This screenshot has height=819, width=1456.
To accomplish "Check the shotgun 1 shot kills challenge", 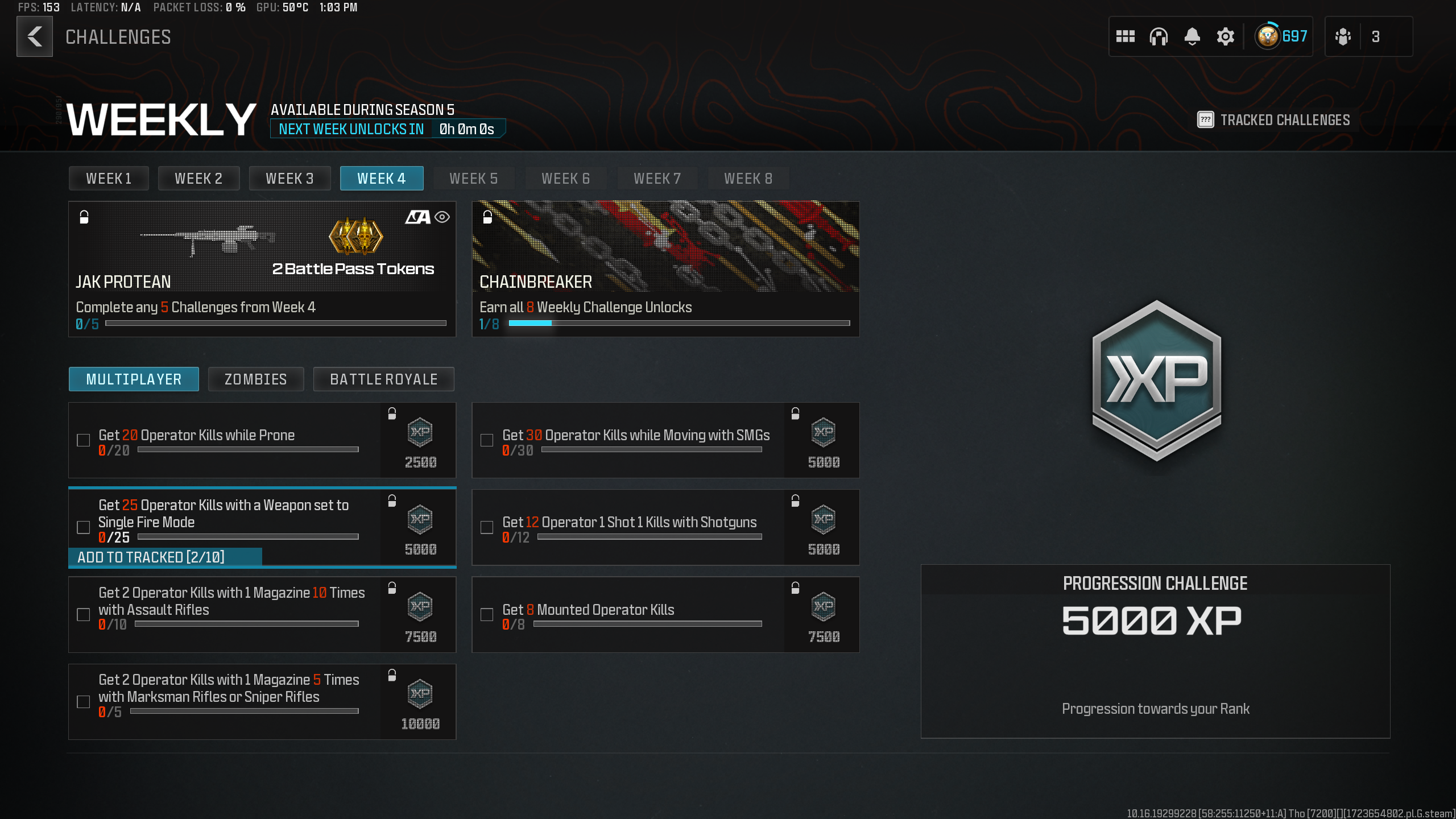I will tap(486, 528).
